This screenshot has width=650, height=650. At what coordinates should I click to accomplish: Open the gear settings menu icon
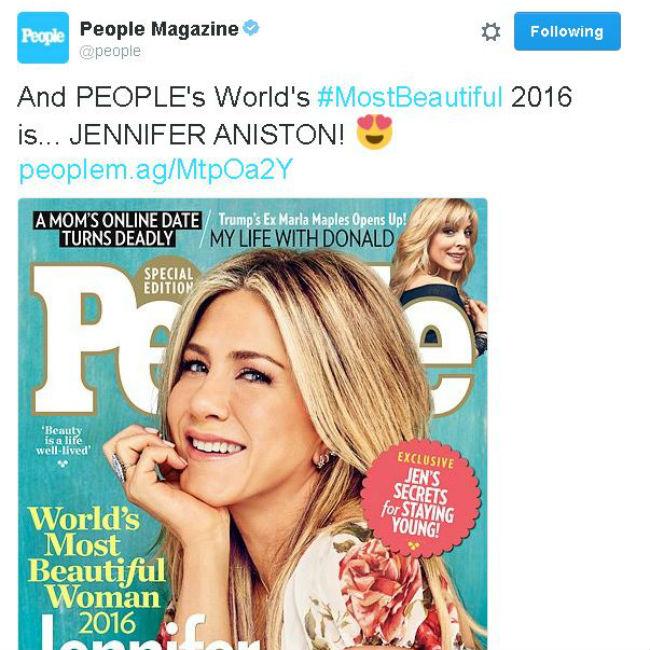pos(491,32)
